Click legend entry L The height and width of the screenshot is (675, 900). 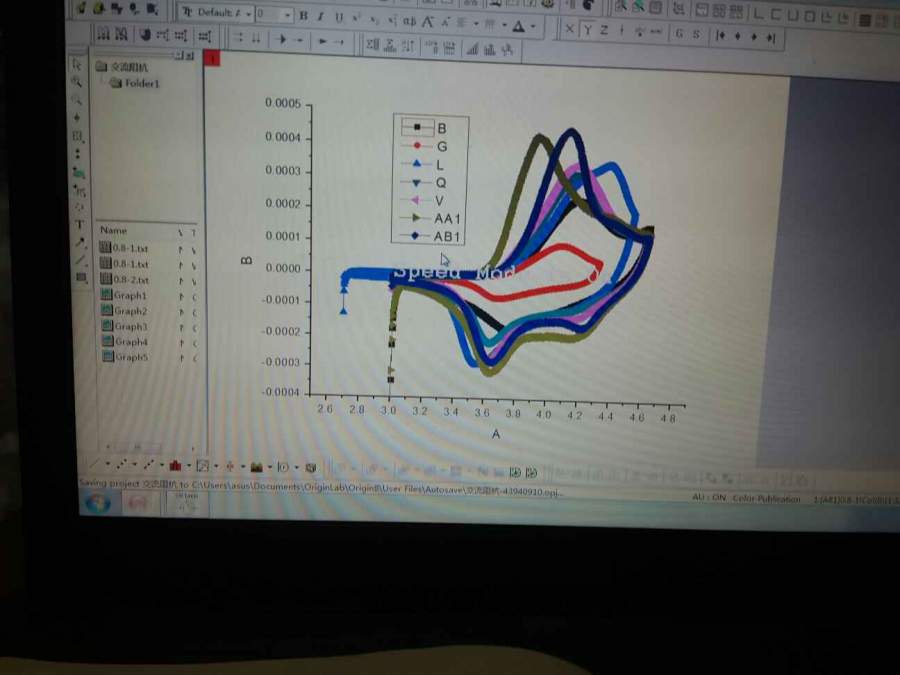pyautogui.click(x=424, y=165)
